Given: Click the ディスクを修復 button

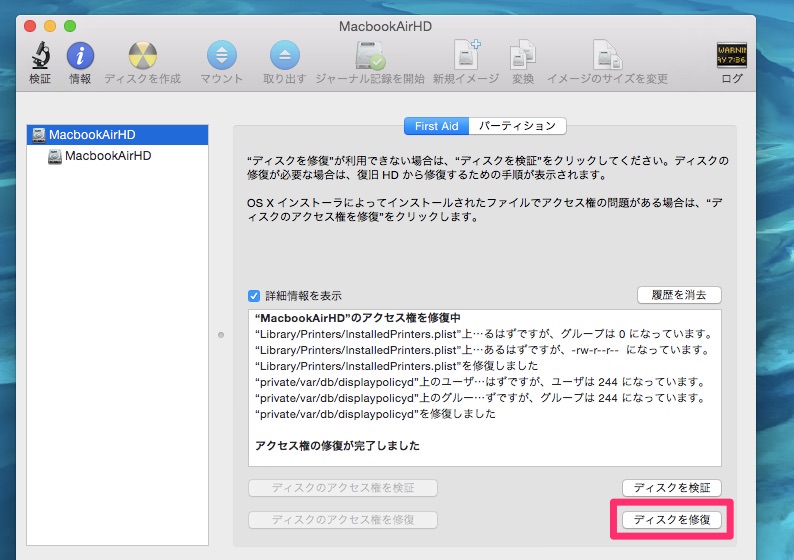Looking at the screenshot, I should point(672,519).
